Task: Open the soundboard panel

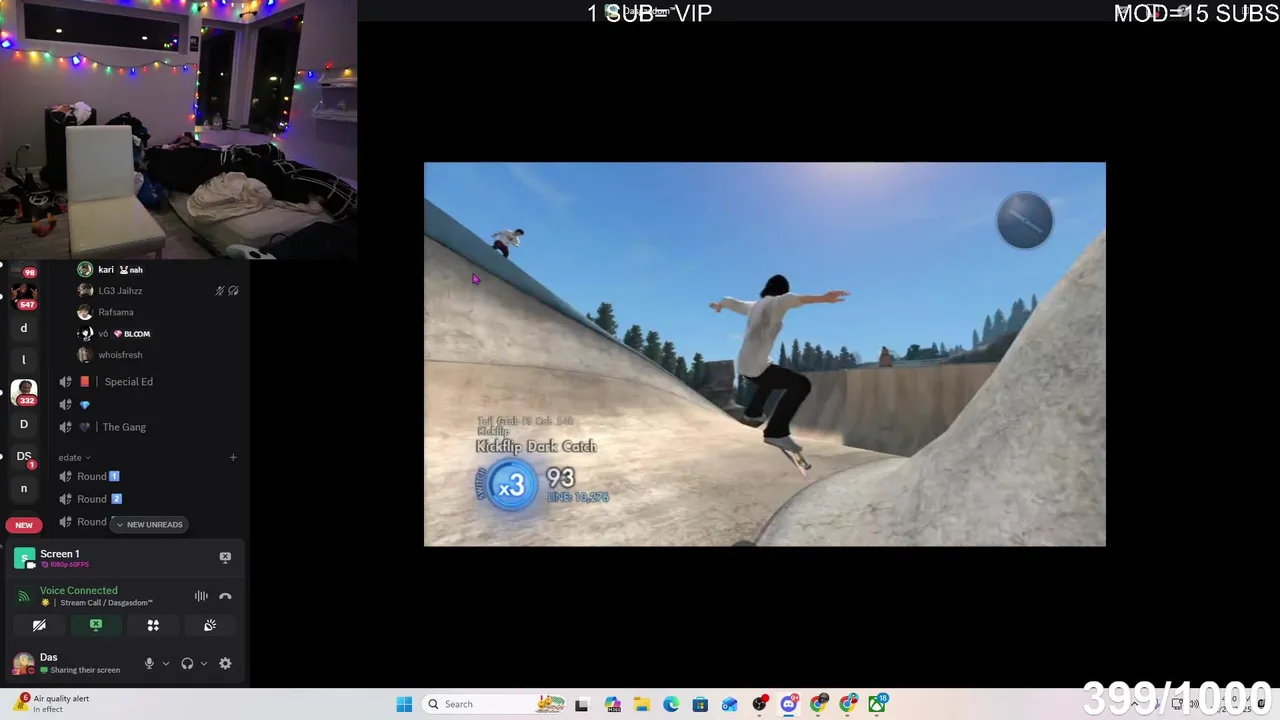Action: click(x=210, y=625)
